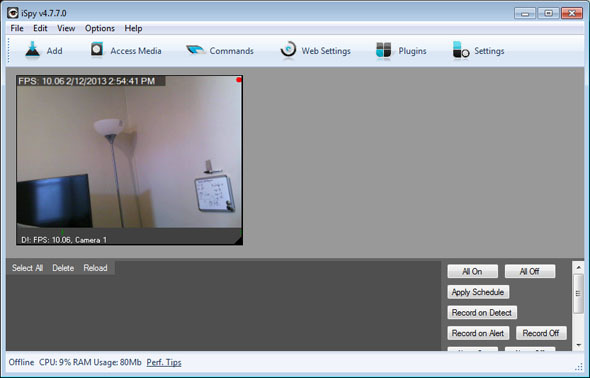Switch everything off with All Off
Image resolution: width=590 pixels, height=378 pixels.
click(529, 271)
